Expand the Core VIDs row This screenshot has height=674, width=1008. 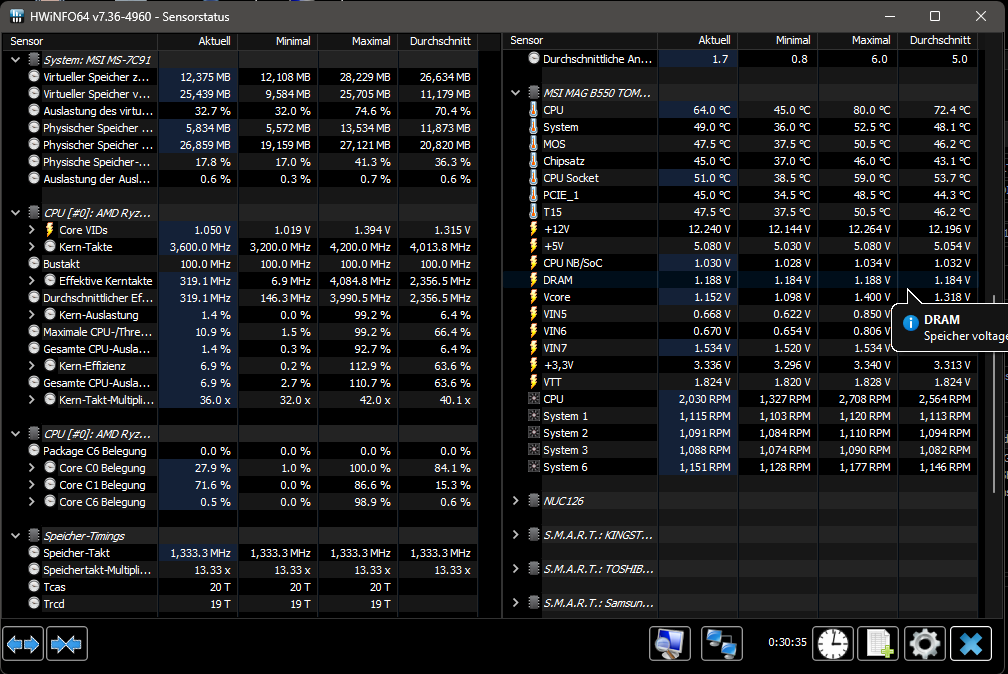point(32,230)
